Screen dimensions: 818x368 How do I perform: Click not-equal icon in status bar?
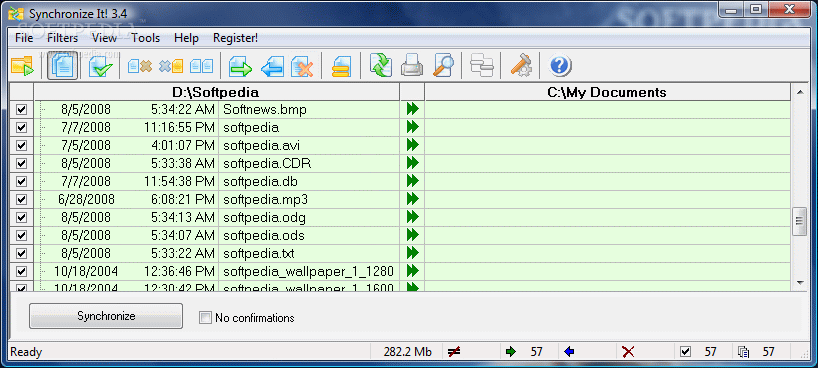pos(454,352)
